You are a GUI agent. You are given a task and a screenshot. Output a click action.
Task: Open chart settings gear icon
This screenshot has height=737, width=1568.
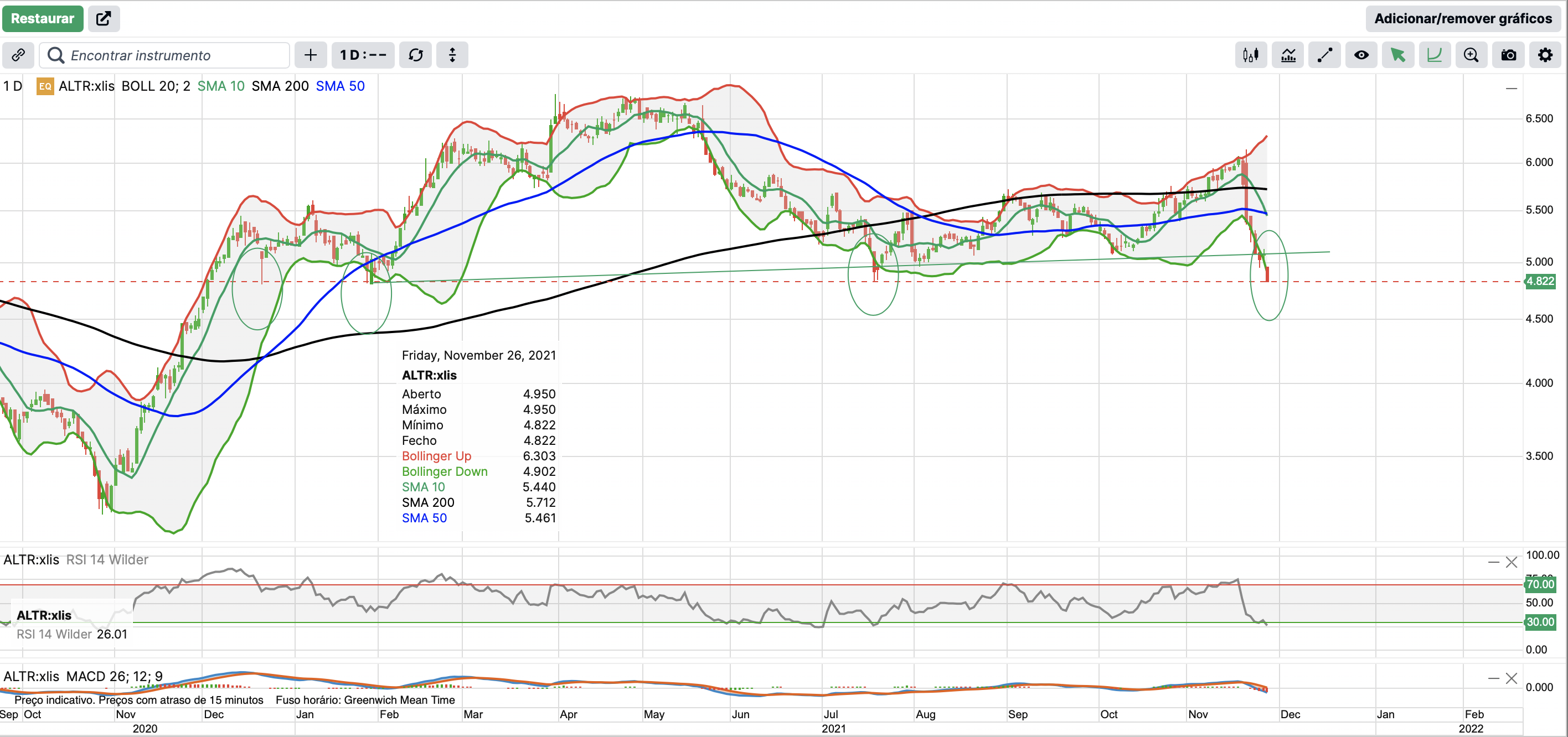pyautogui.click(x=1545, y=55)
